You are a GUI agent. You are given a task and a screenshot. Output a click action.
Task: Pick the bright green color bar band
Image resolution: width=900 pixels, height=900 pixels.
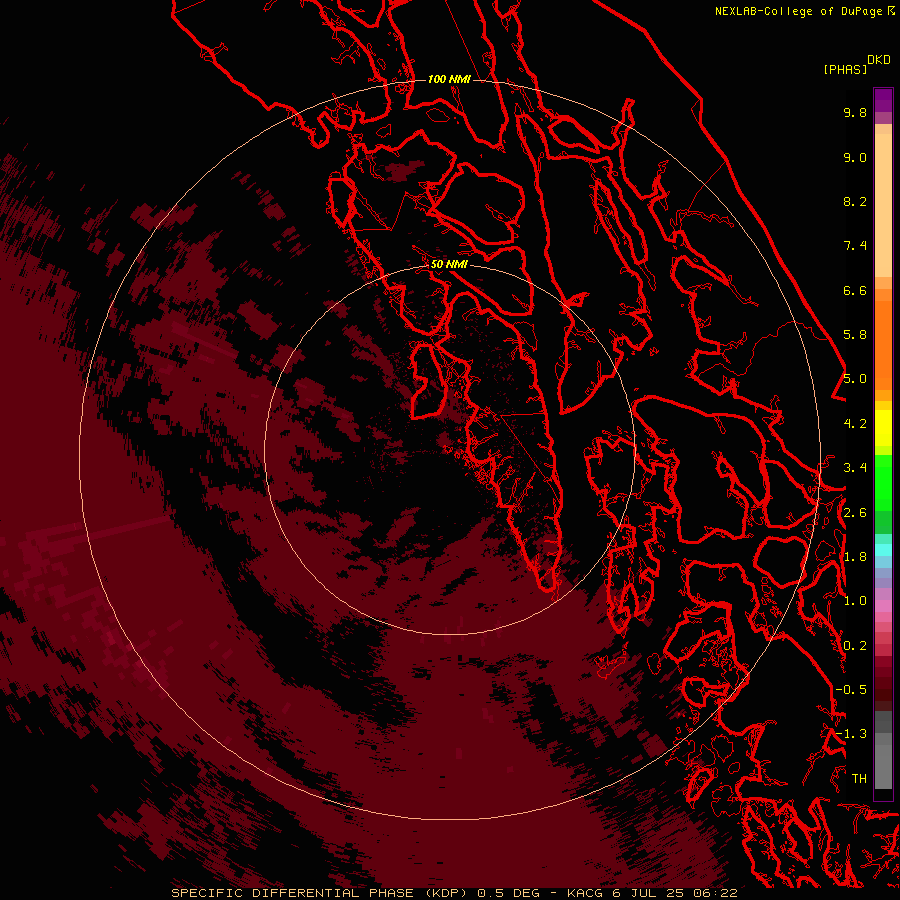point(883,481)
